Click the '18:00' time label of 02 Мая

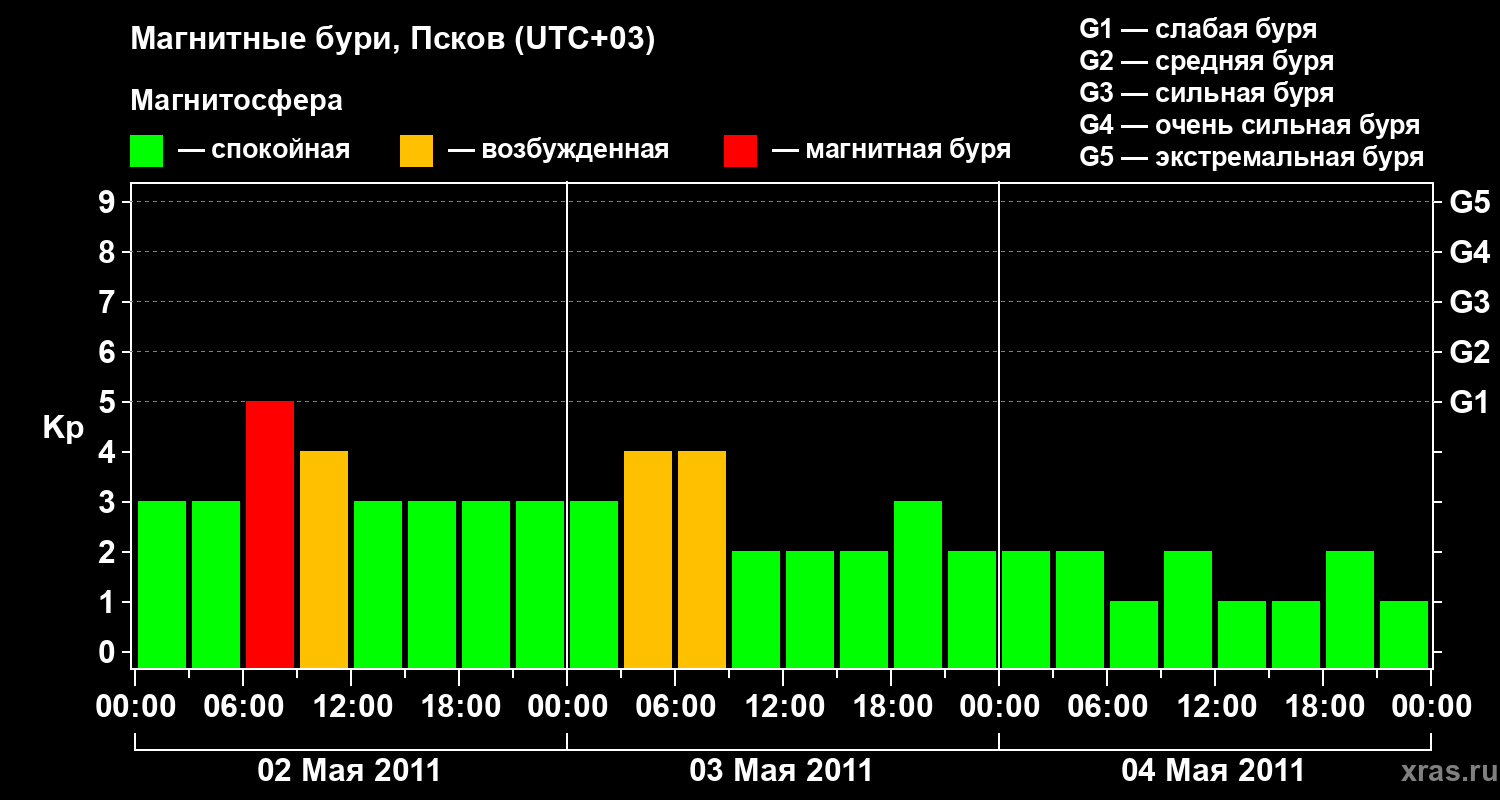(459, 707)
